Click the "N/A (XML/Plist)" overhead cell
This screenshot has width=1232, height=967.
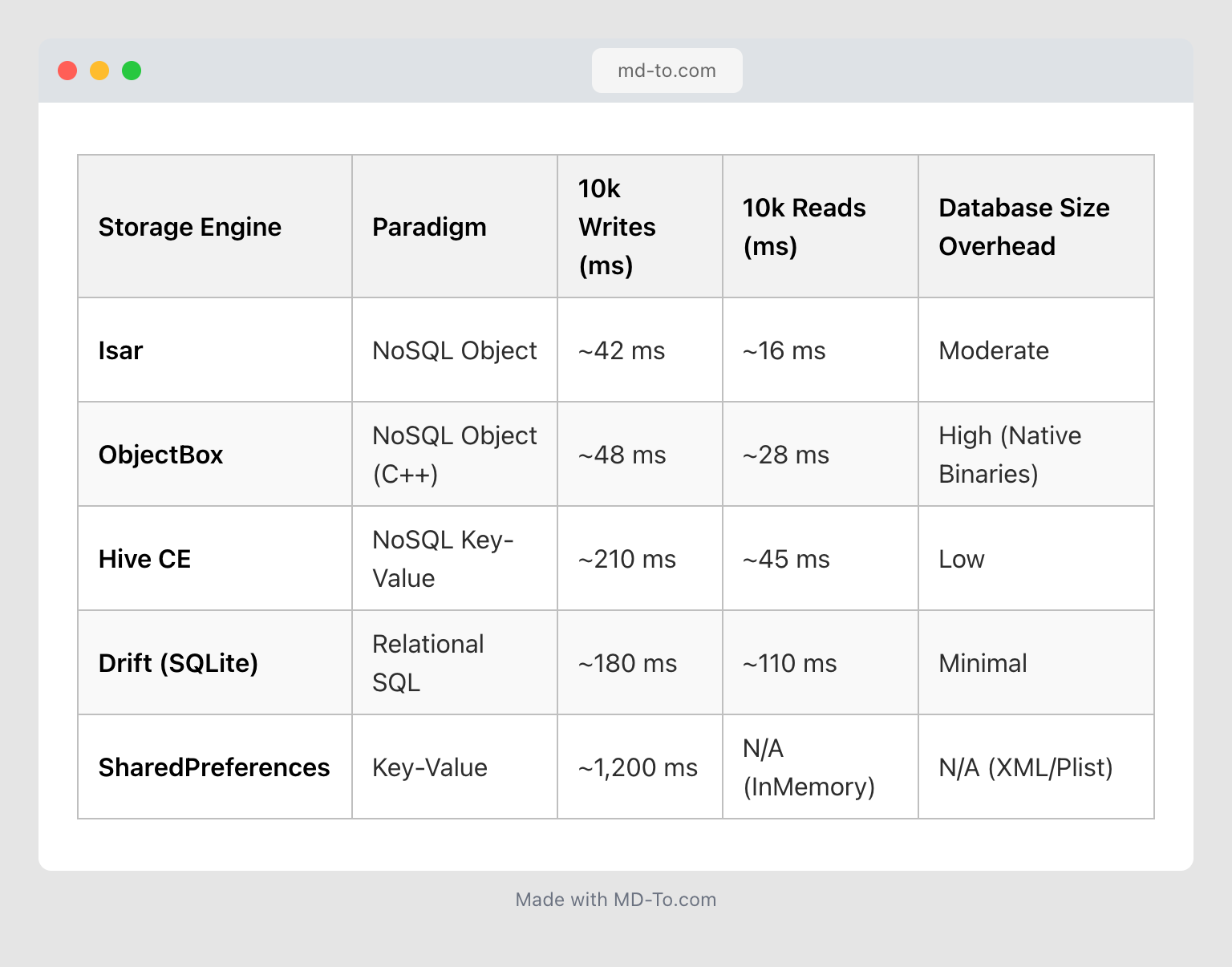pyautogui.click(x=1036, y=767)
